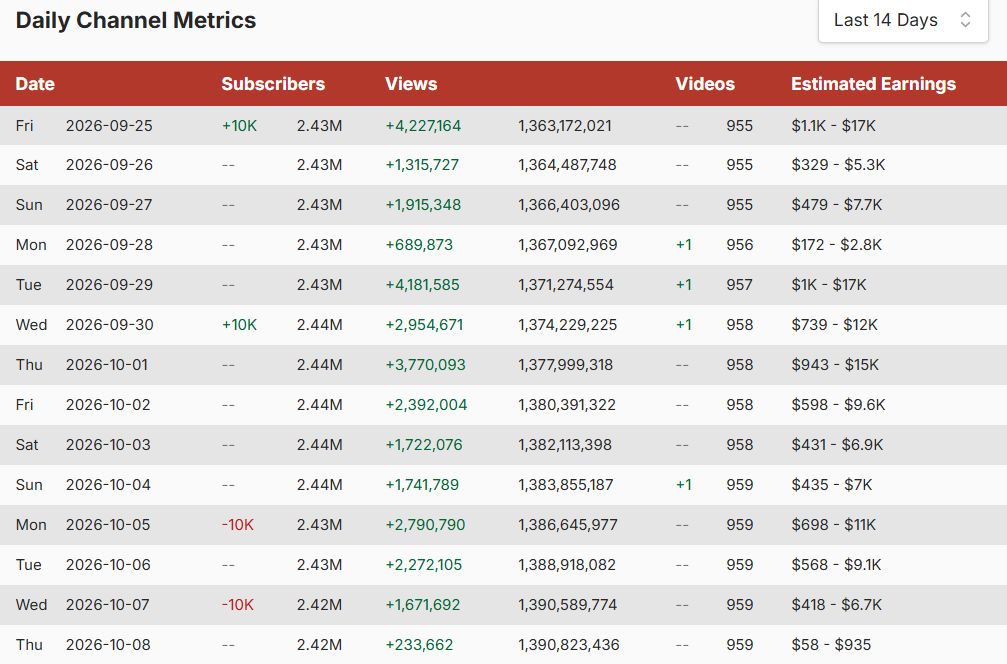Click the 957 videos count
1007x664 pixels.
coord(739,284)
